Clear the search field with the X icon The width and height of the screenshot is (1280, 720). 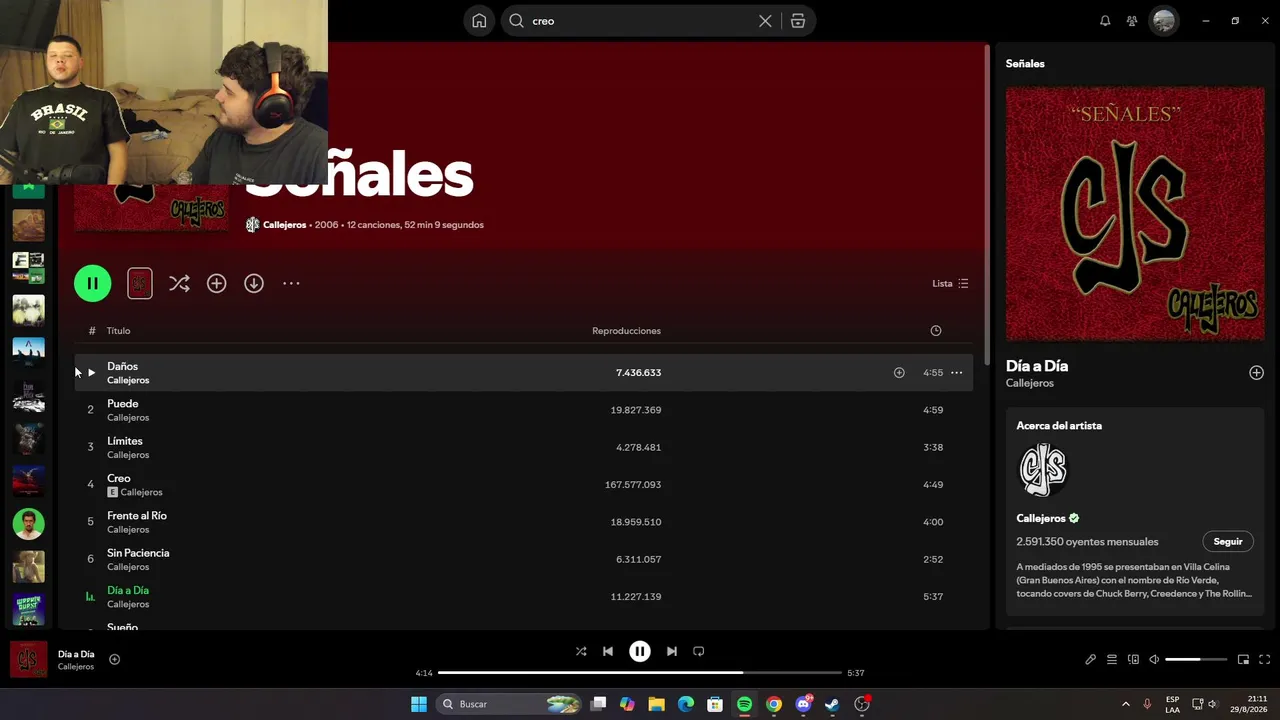click(x=765, y=21)
